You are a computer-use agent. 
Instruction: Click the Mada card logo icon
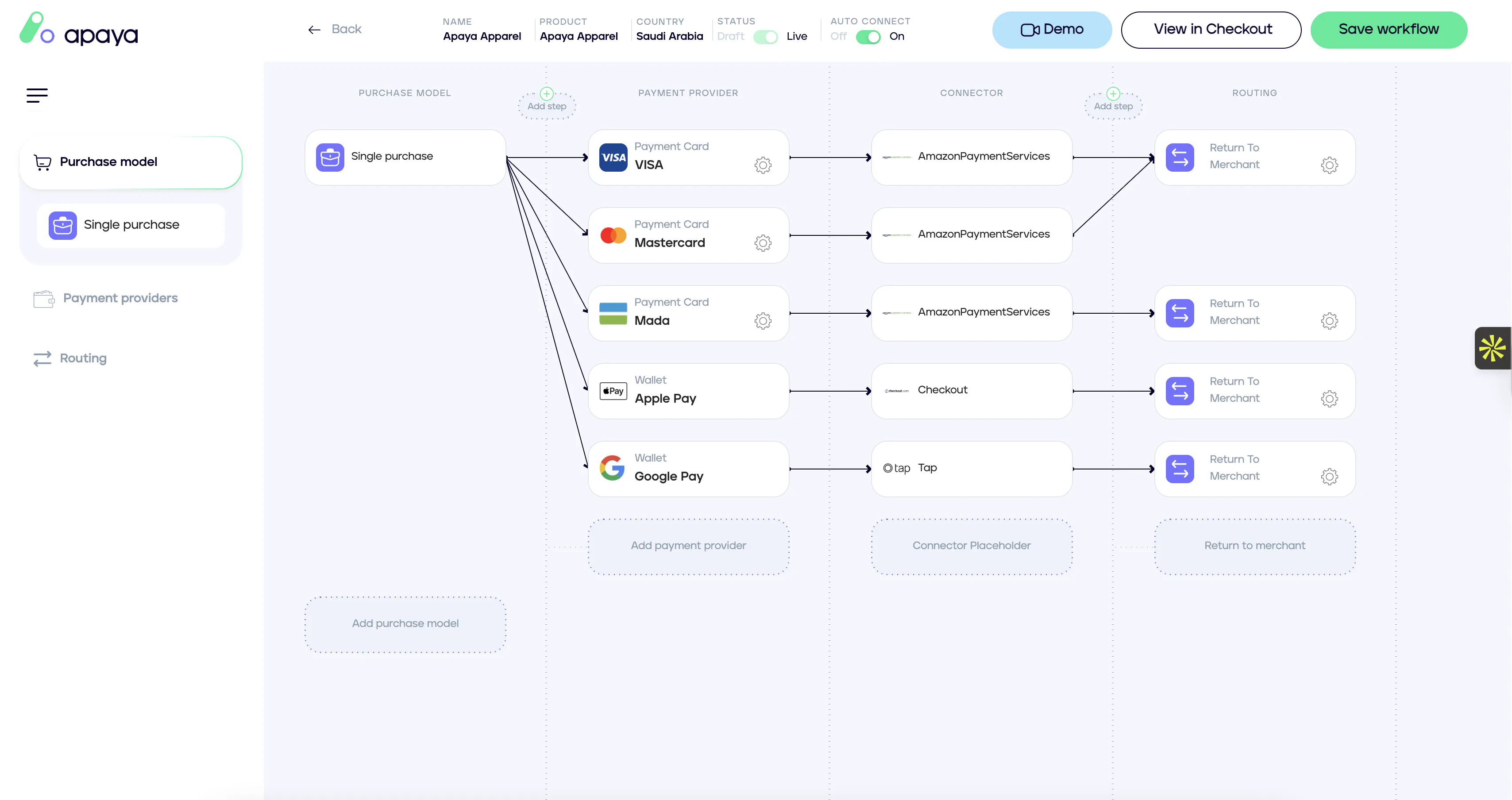613,313
